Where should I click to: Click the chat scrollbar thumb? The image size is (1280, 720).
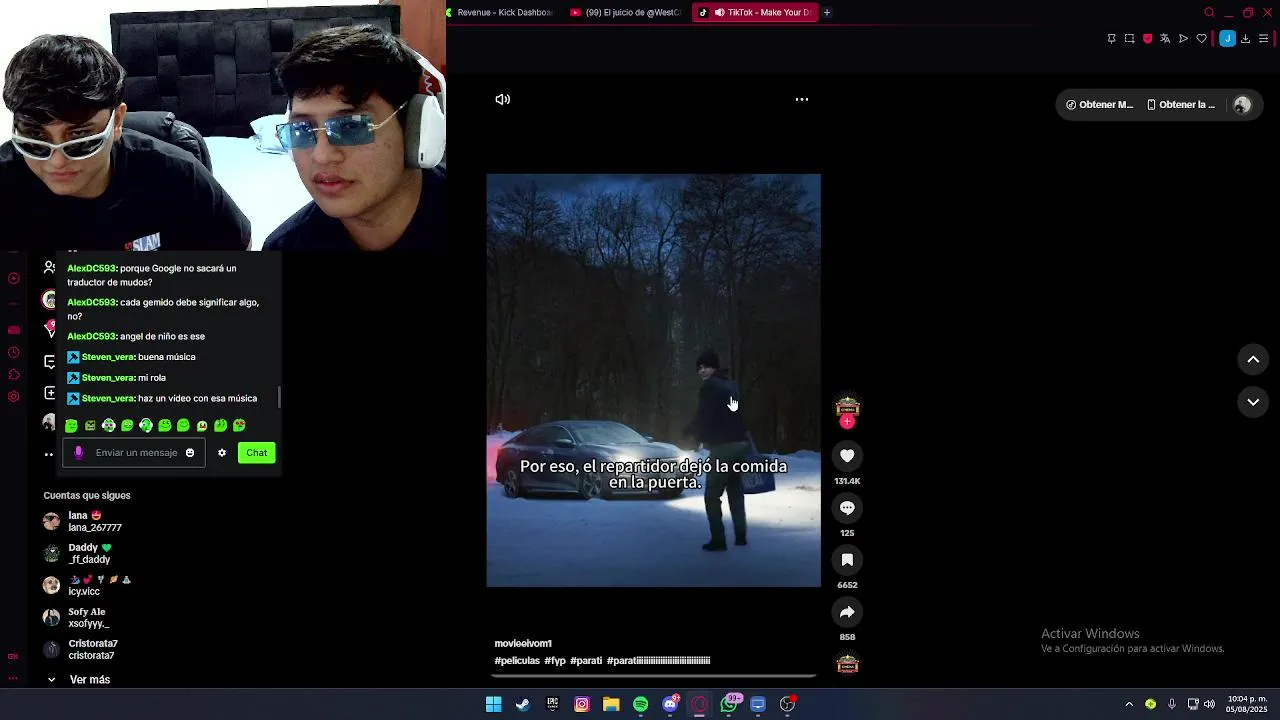coord(279,397)
